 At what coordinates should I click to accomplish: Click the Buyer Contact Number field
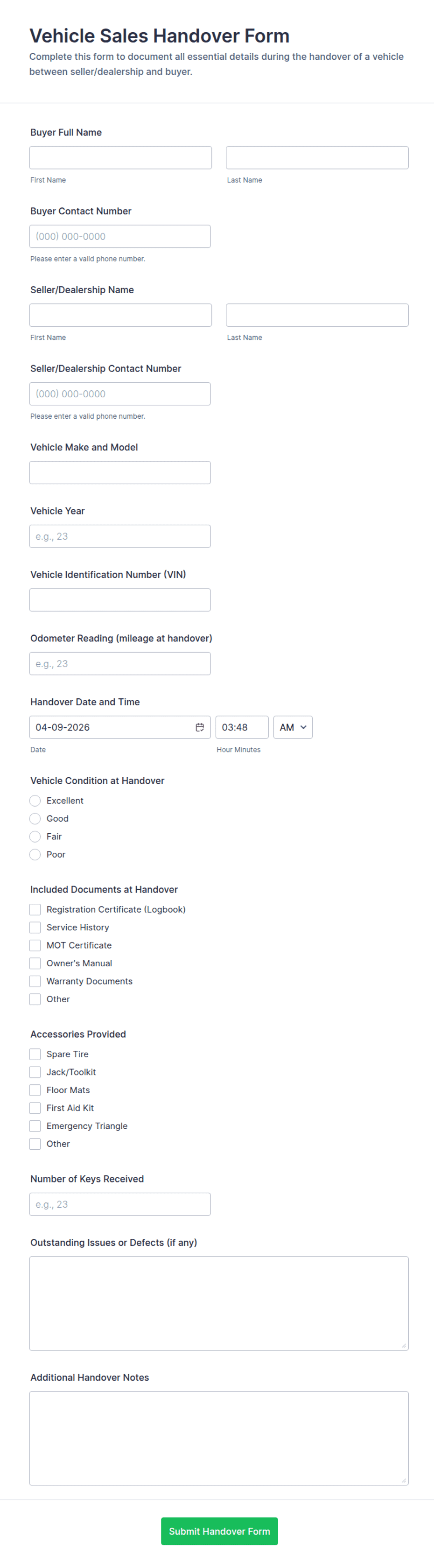click(x=120, y=236)
